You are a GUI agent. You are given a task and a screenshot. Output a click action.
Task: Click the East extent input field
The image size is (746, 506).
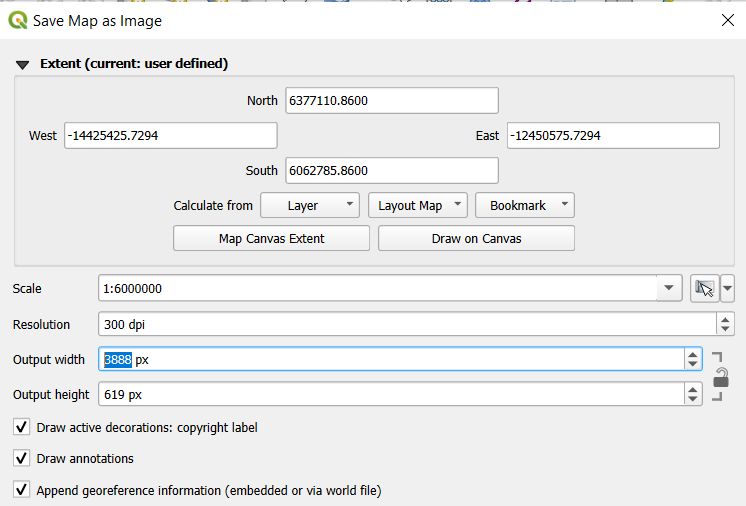613,136
